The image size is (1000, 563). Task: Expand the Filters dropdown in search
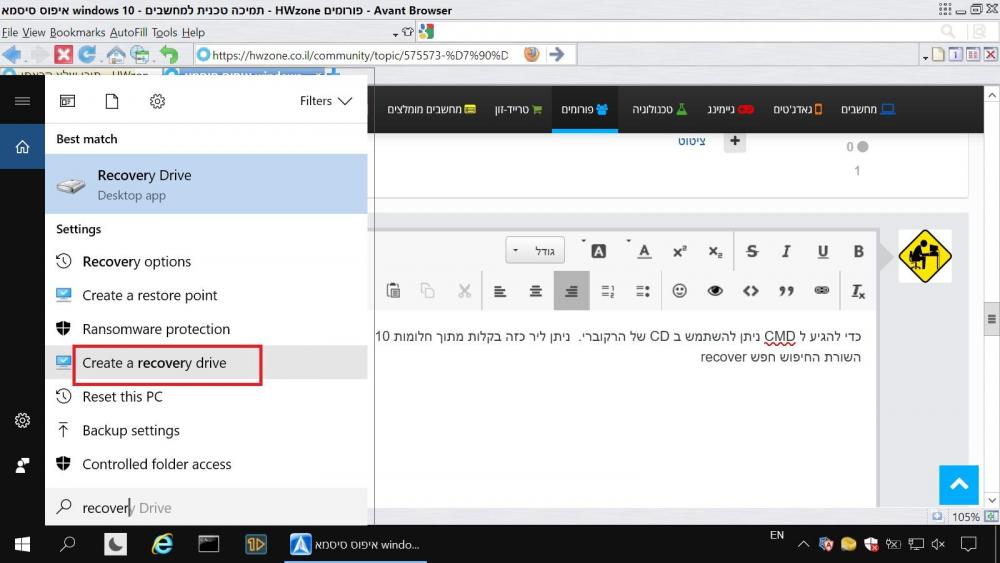point(325,101)
